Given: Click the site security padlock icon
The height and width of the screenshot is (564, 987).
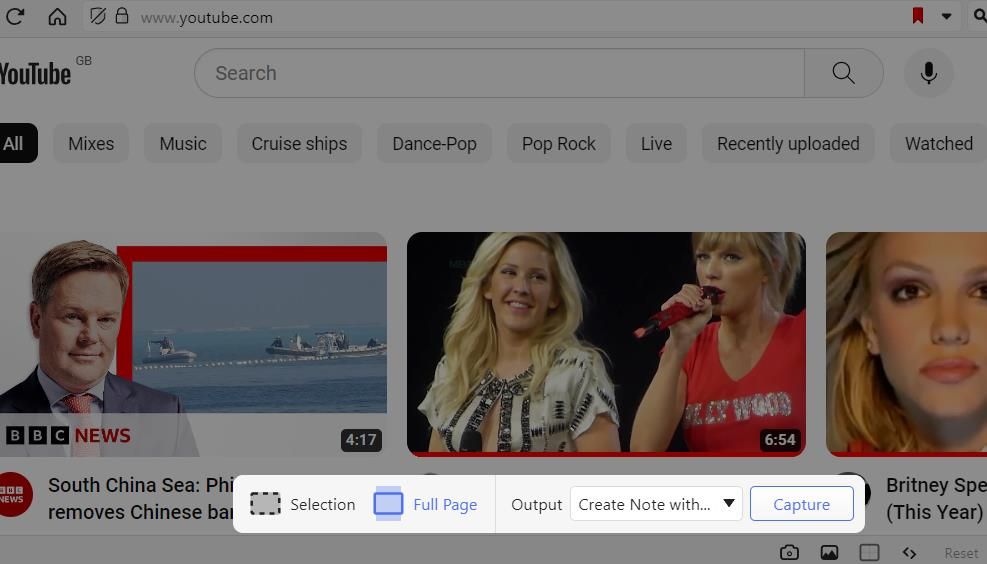Looking at the screenshot, I should tap(122, 17).
